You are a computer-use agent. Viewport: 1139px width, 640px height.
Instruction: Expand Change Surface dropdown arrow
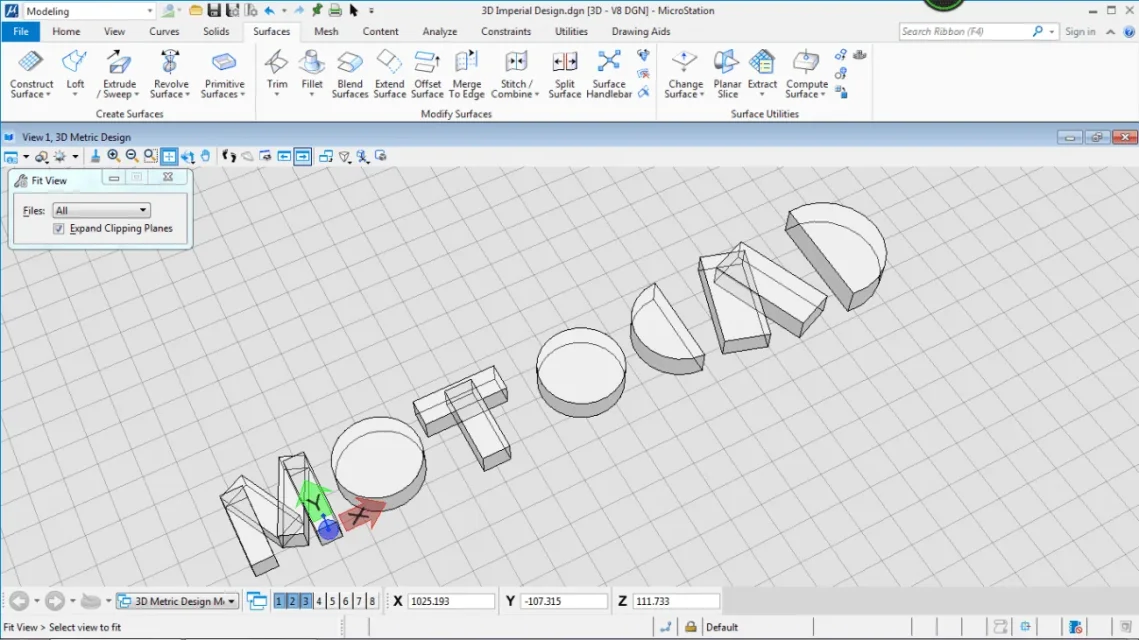[x=702, y=95]
